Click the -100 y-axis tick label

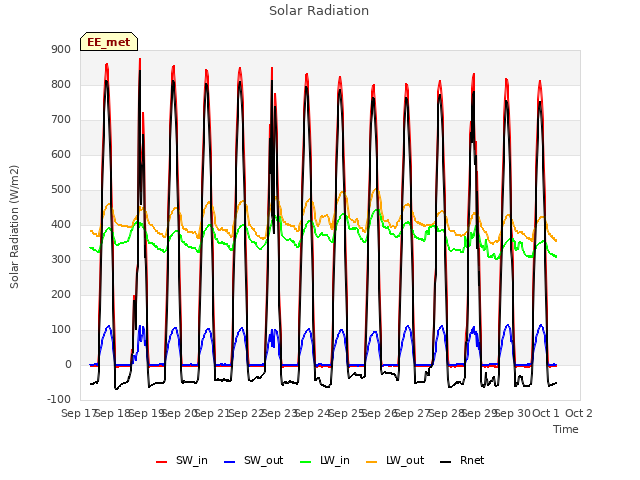tap(59, 399)
